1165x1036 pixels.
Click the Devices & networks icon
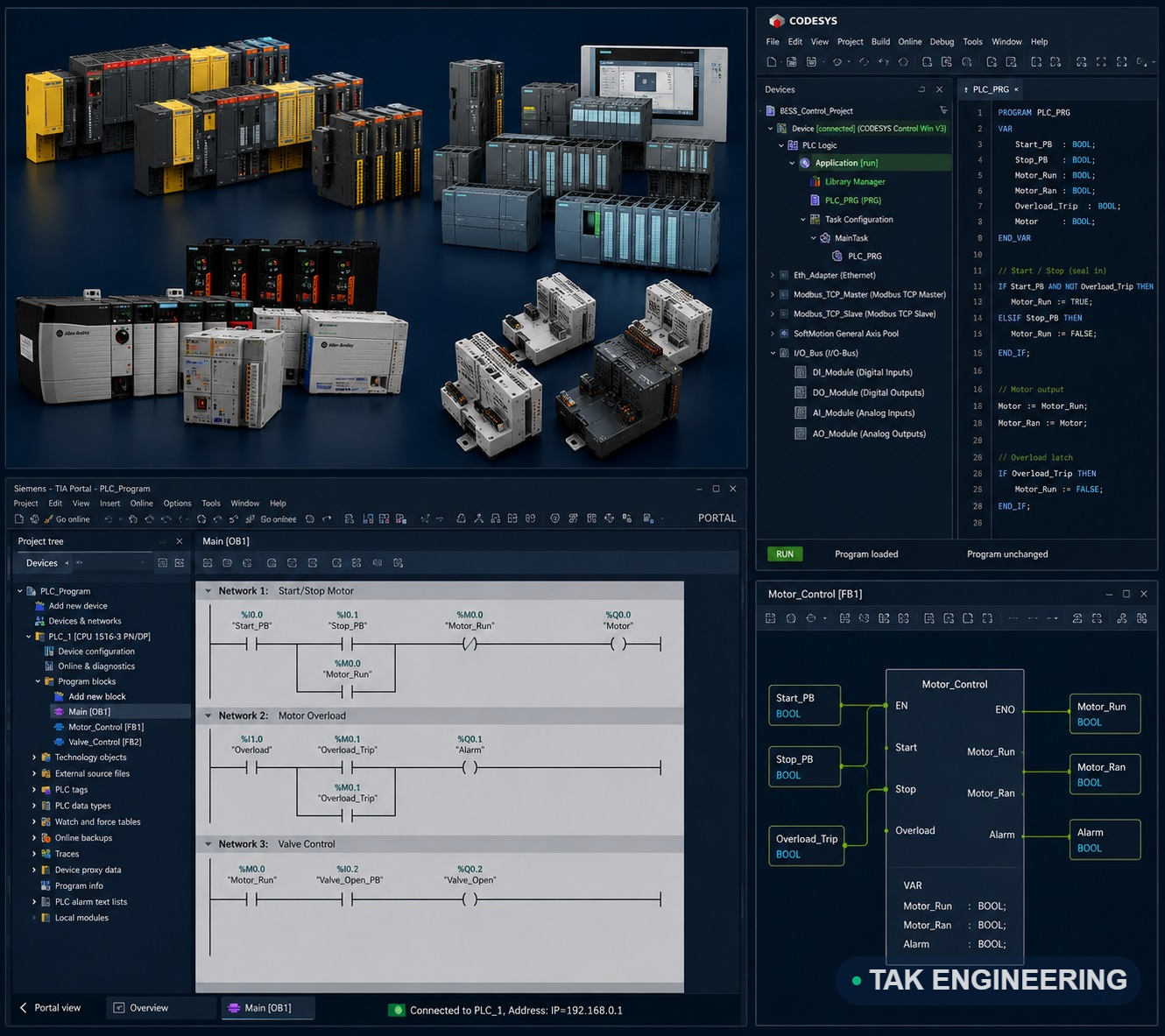(39, 621)
